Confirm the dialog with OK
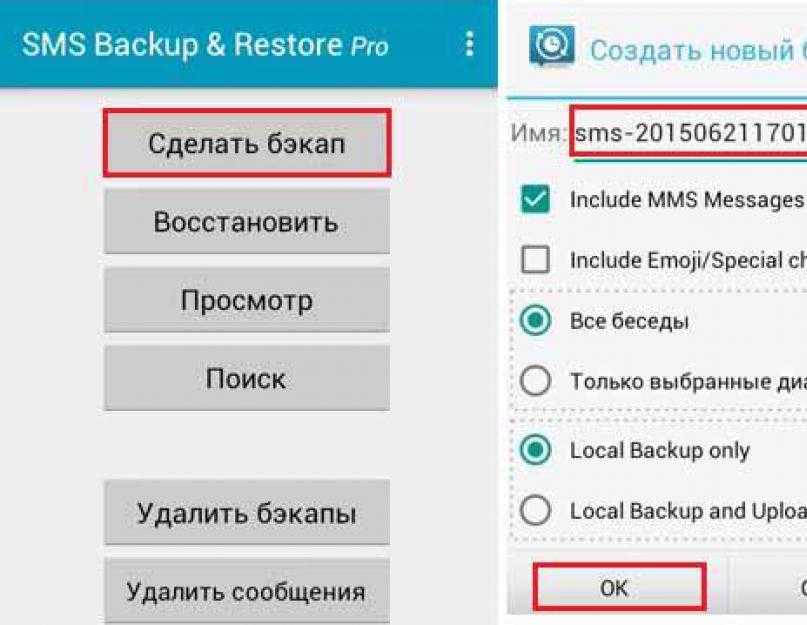This screenshot has height=625, width=807. pyautogui.click(x=619, y=587)
